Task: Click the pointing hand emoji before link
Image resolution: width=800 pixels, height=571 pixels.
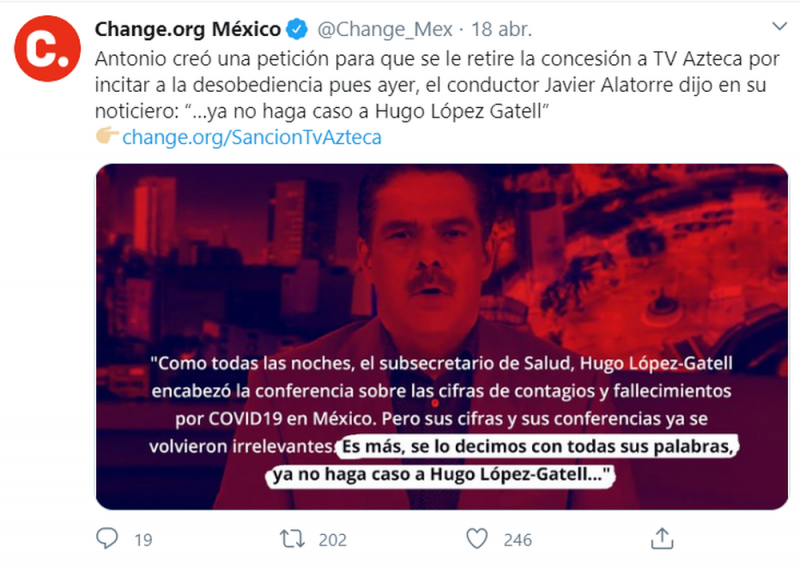Action: pos(107,136)
